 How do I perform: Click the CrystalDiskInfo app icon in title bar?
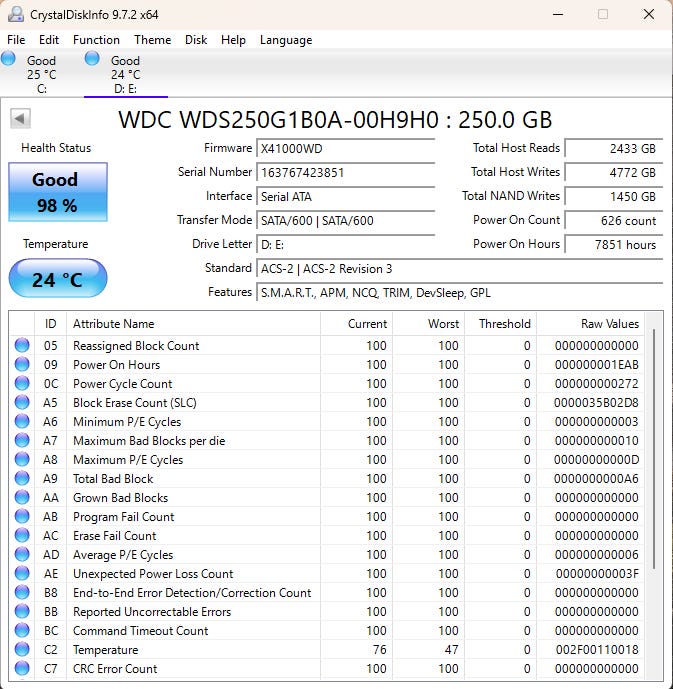[x=15, y=14]
